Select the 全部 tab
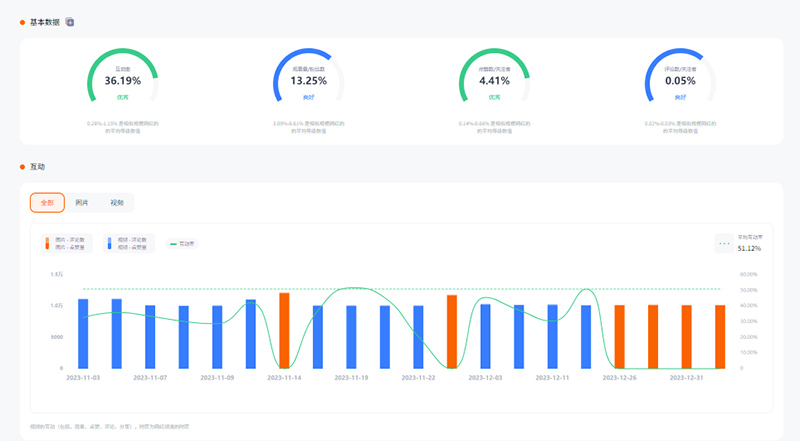The width and height of the screenshot is (800, 441). click(47, 203)
